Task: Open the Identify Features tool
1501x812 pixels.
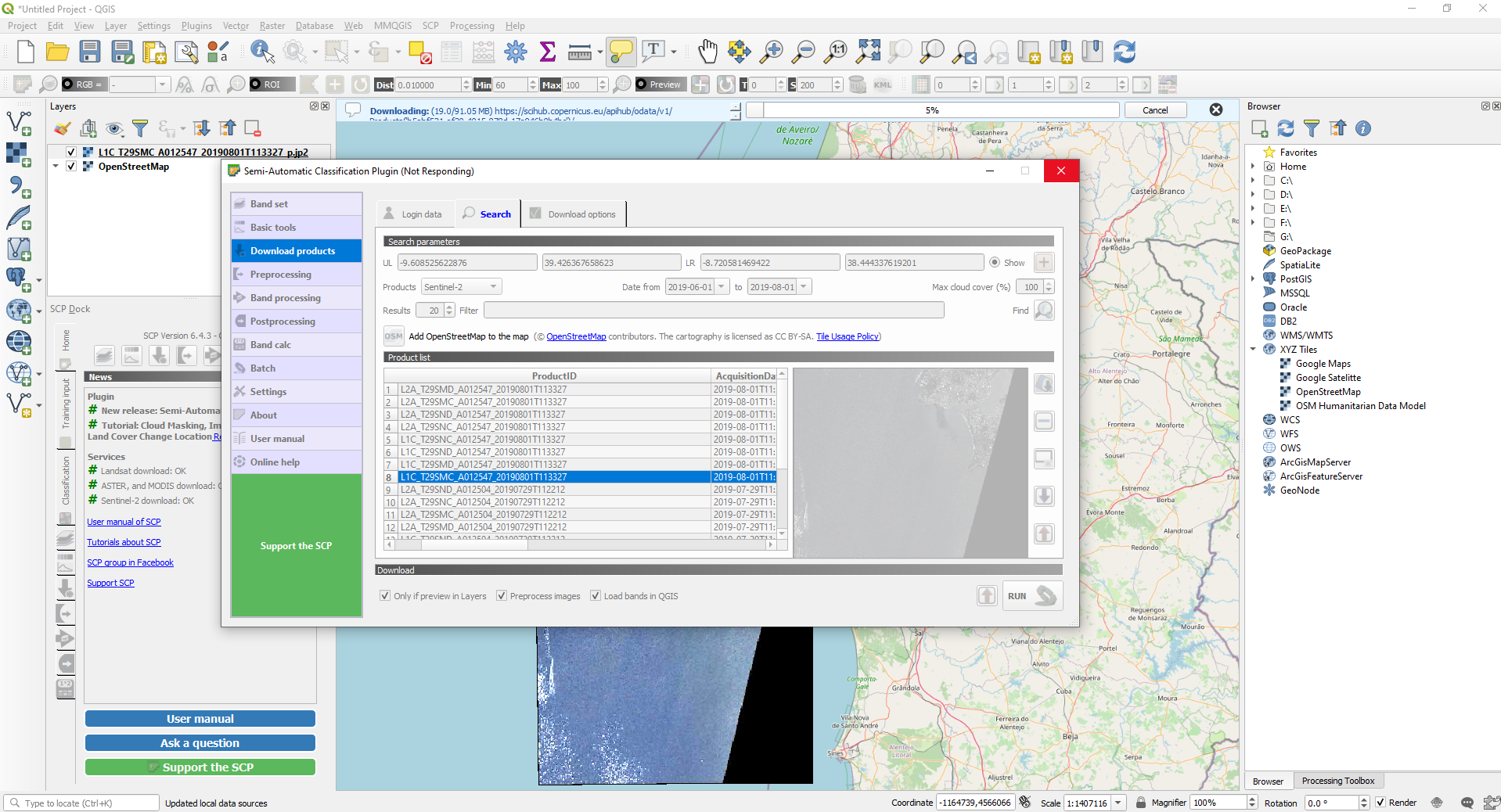Action: 262,52
